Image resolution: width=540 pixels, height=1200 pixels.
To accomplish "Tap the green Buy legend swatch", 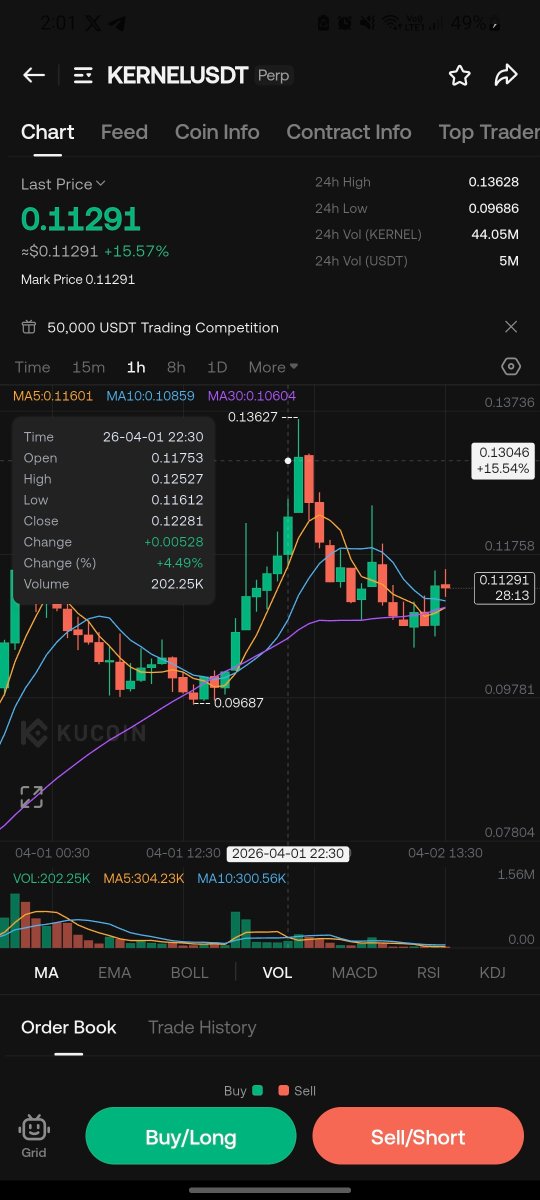I will pyautogui.click(x=258, y=1090).
